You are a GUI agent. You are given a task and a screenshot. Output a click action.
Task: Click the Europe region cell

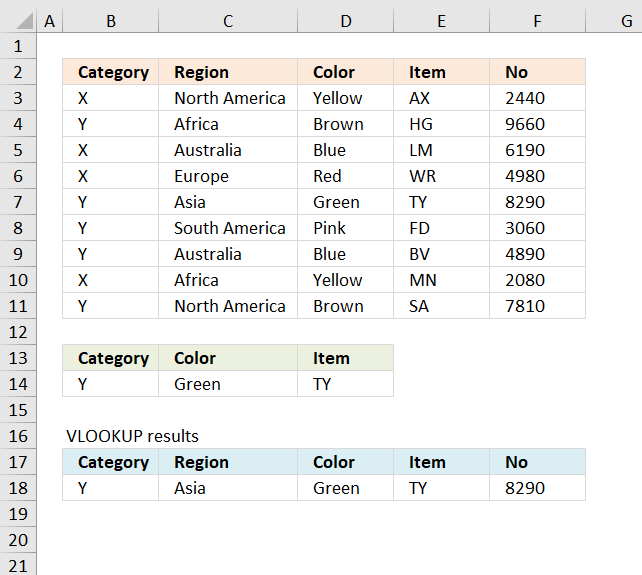tap(228, 176)
